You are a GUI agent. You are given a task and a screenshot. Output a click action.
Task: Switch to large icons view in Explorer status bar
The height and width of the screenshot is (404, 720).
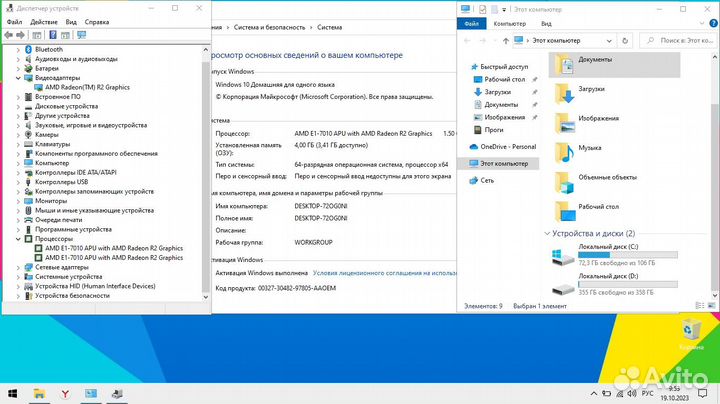tap(711, 306)
